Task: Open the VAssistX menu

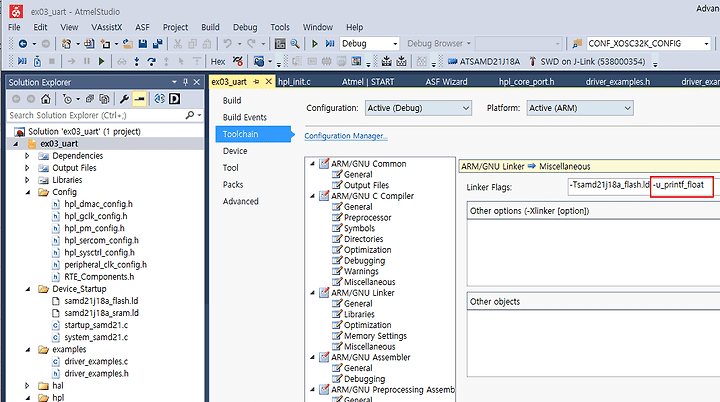Action: pos(107,27)
